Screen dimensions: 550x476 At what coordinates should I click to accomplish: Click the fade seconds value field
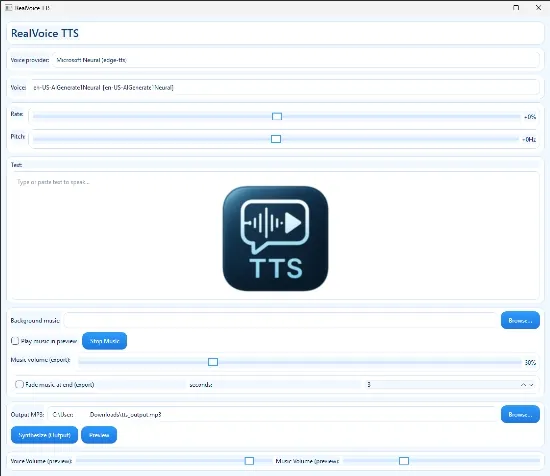pyautogui.click(x=442, y=384)
